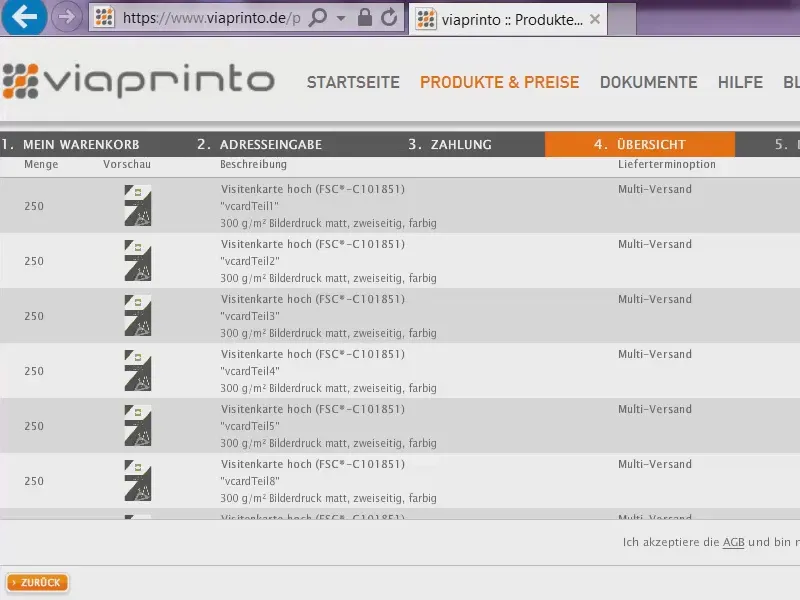
Task: Reload the page with refresh icon
Action: (x=389, y=17)
